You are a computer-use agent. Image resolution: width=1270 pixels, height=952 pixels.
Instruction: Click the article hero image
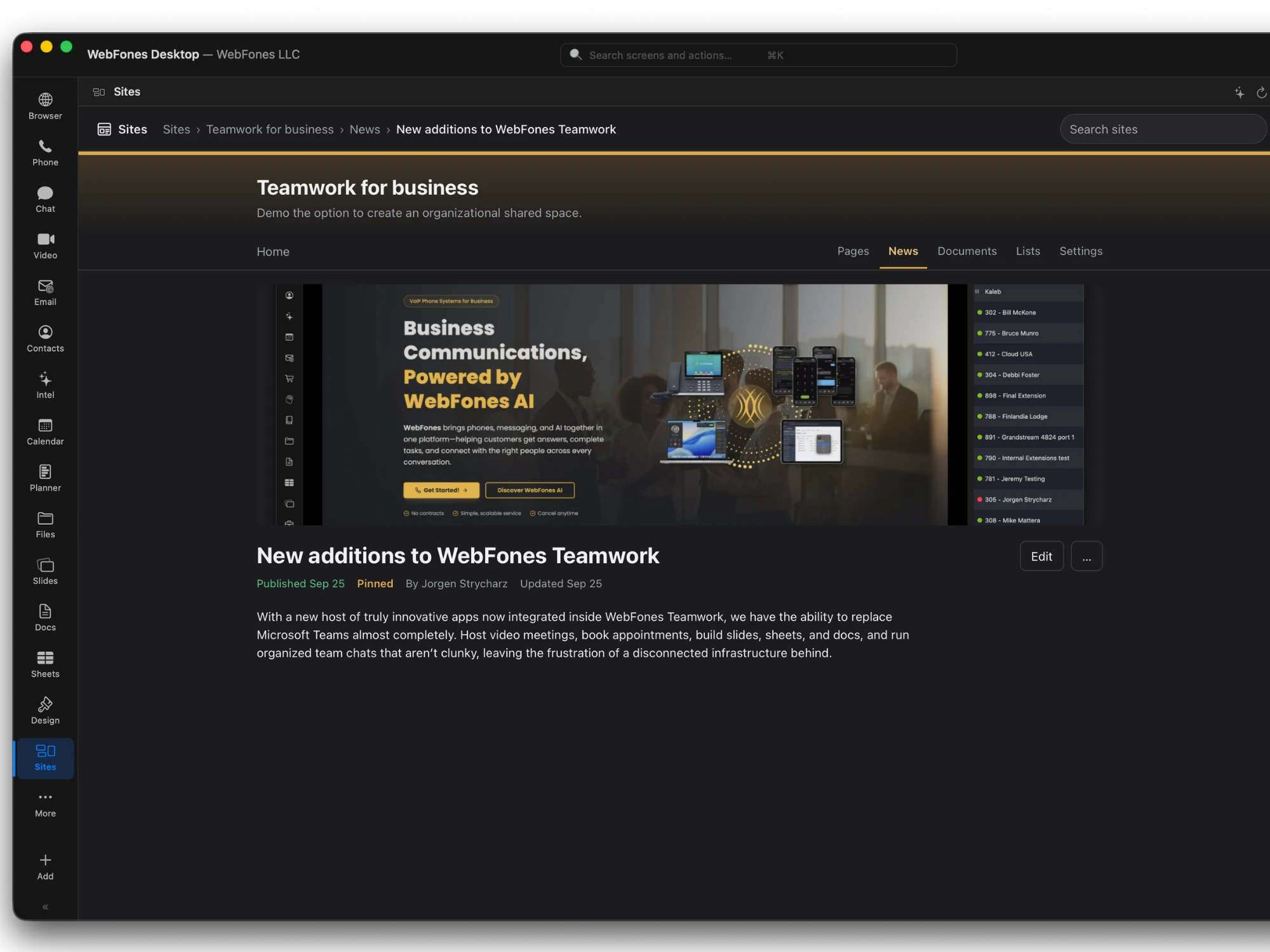(x=679, y=405)
